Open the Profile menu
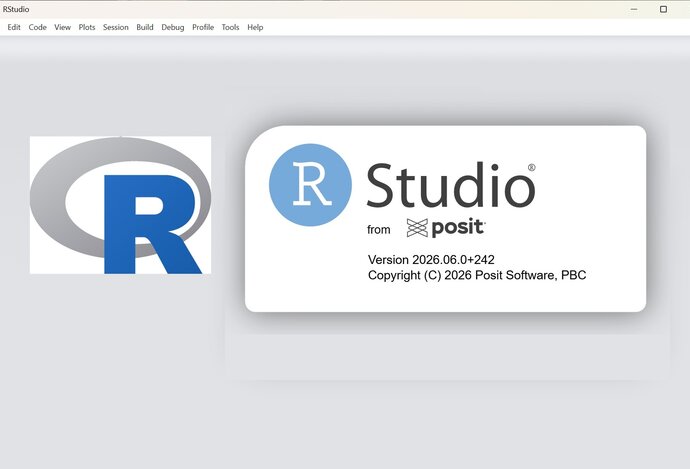The height and width of the screenshot is (469, 690). [203, 27]
